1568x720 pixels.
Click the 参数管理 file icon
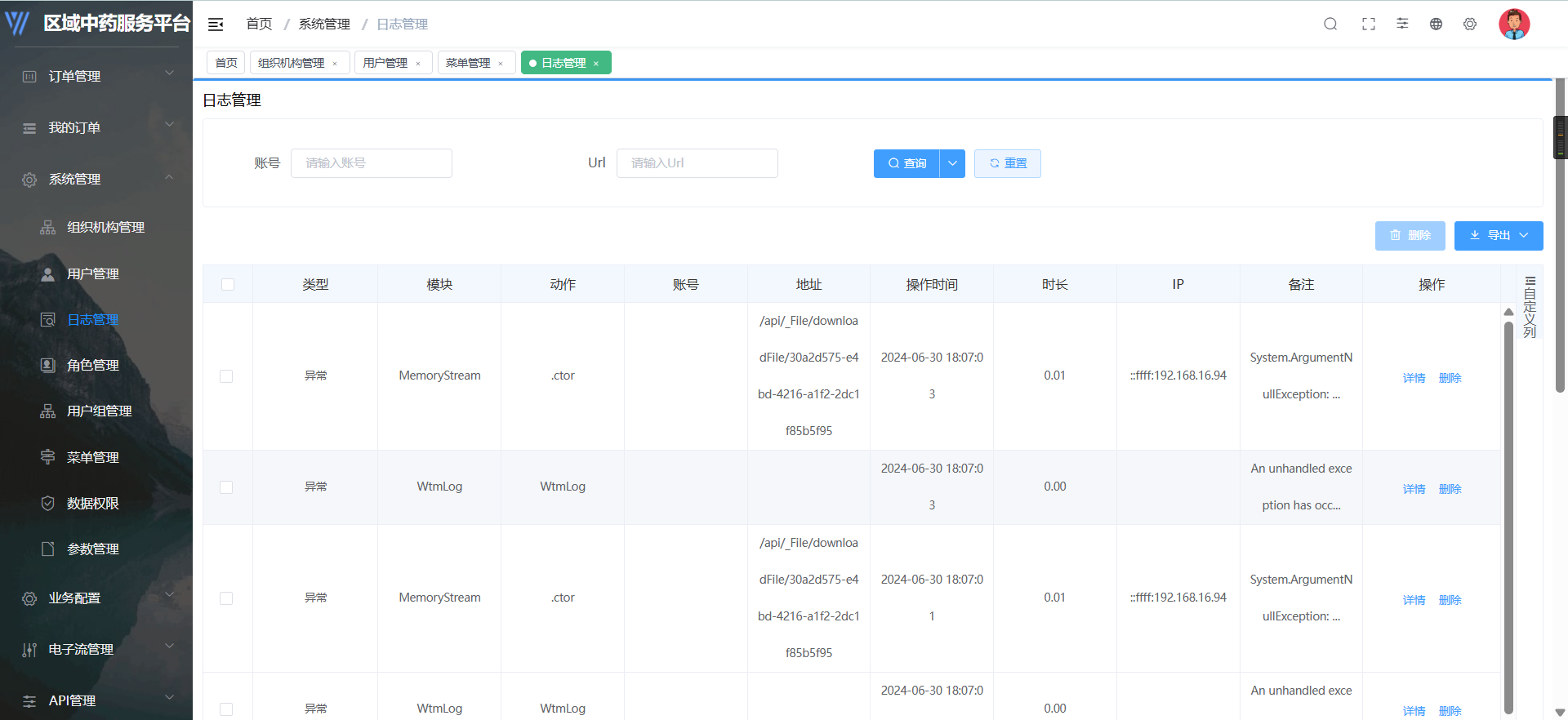[48, 549]
